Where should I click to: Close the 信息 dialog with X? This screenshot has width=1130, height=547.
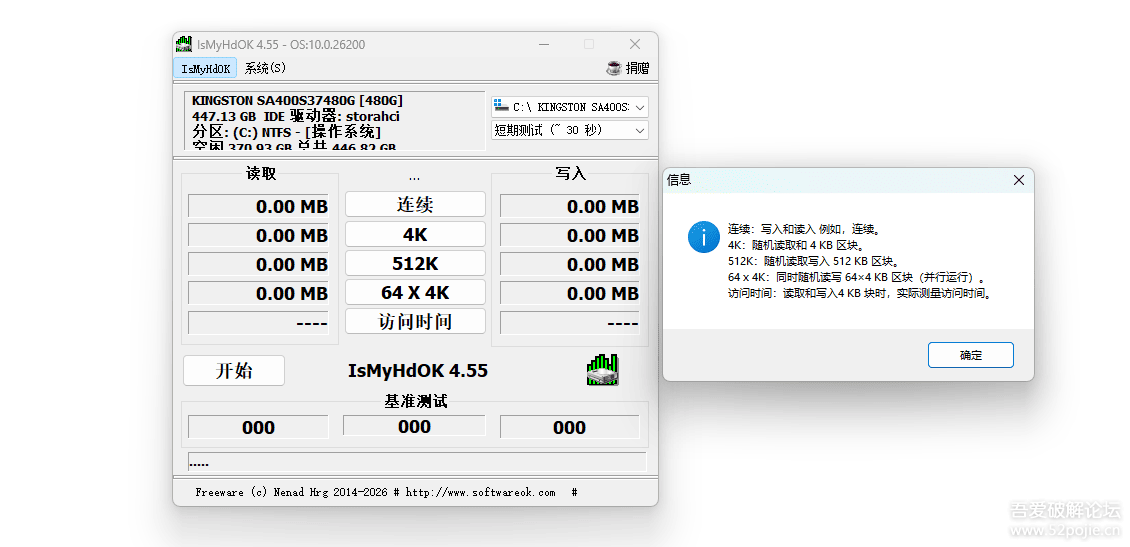[1018, 180]
